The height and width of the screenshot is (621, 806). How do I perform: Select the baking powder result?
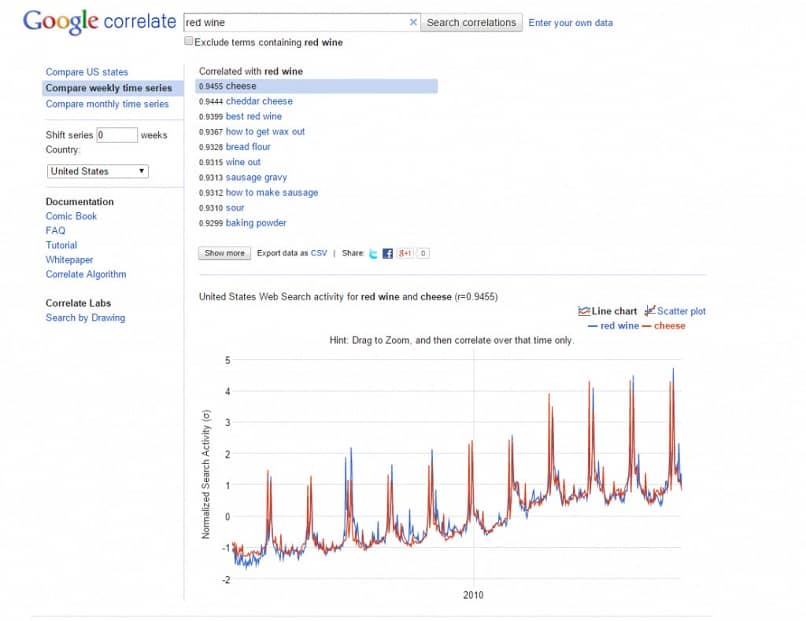point(256,223)
